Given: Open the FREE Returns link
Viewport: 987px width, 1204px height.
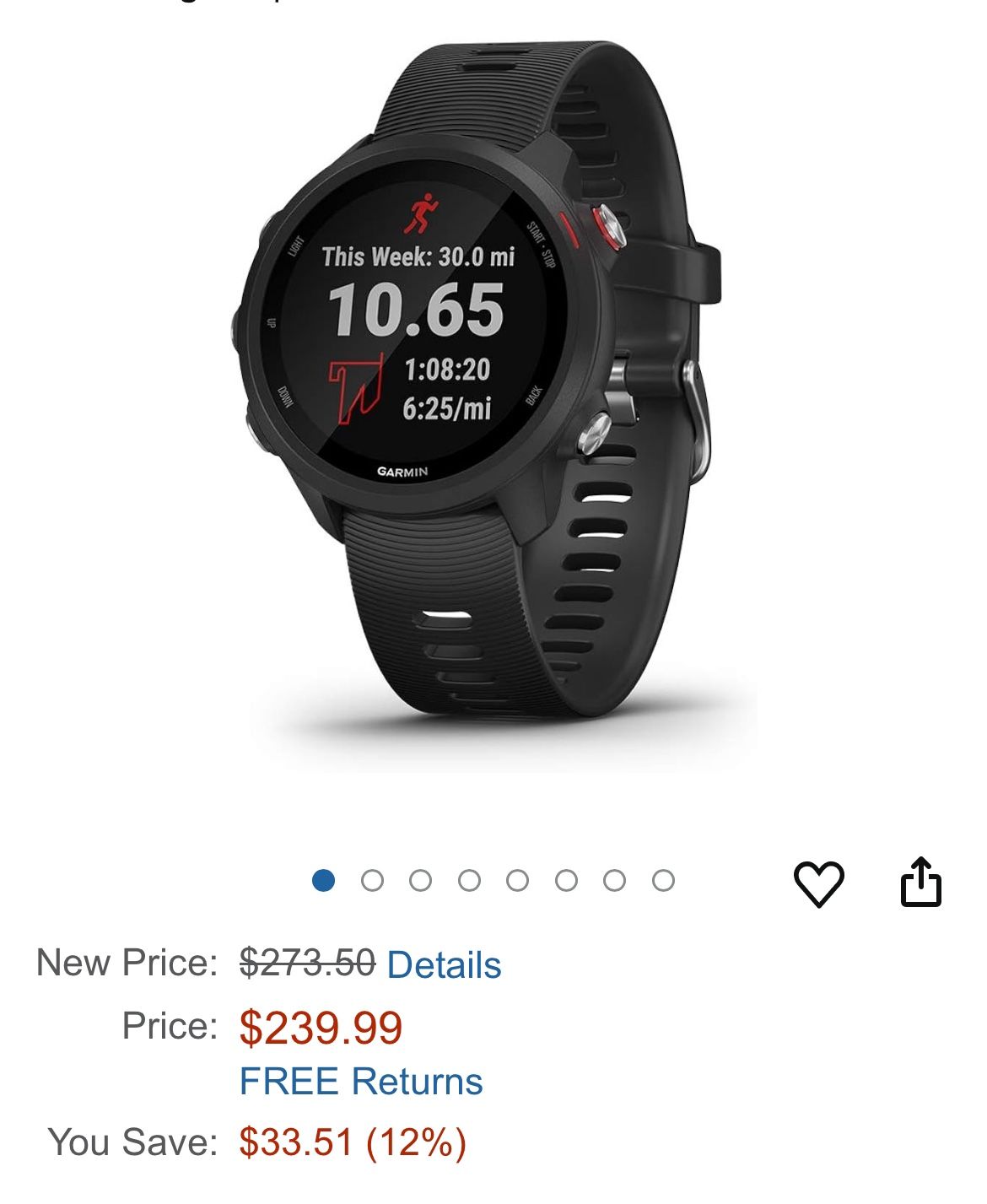Looking at the screenshot, I should [x=361, y=1081].
